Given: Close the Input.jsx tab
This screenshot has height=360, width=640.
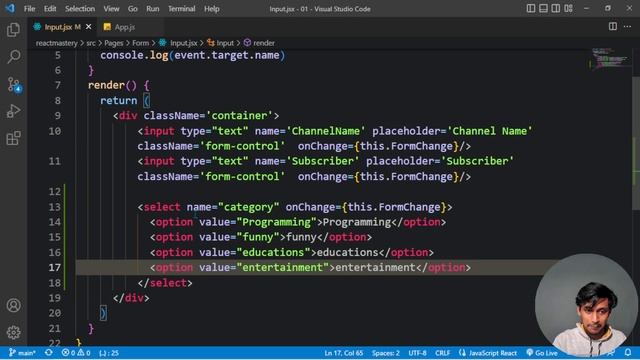Looking at the screenshot, I should pyautogui.click(x=89, y=27).
